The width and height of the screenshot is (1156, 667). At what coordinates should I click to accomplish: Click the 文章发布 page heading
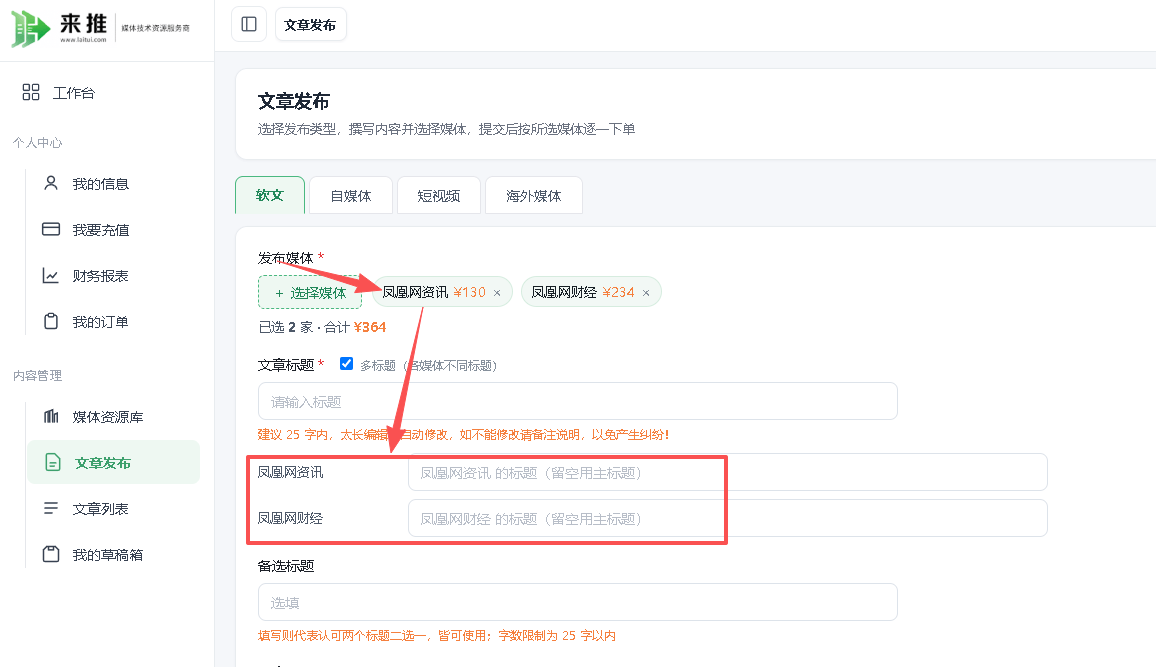(x=293, y=101)
